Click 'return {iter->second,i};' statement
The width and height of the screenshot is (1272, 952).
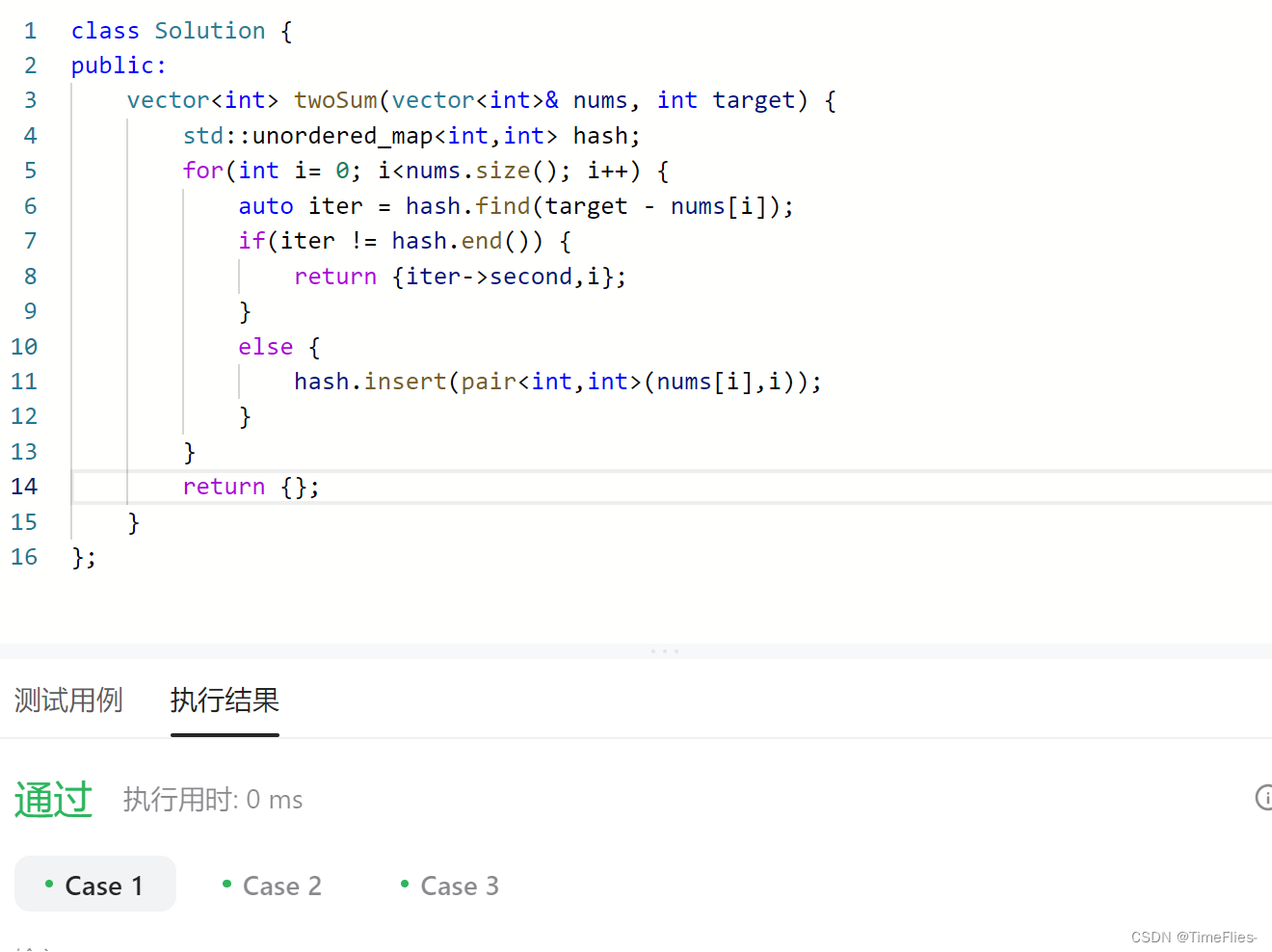pos(461,277)
